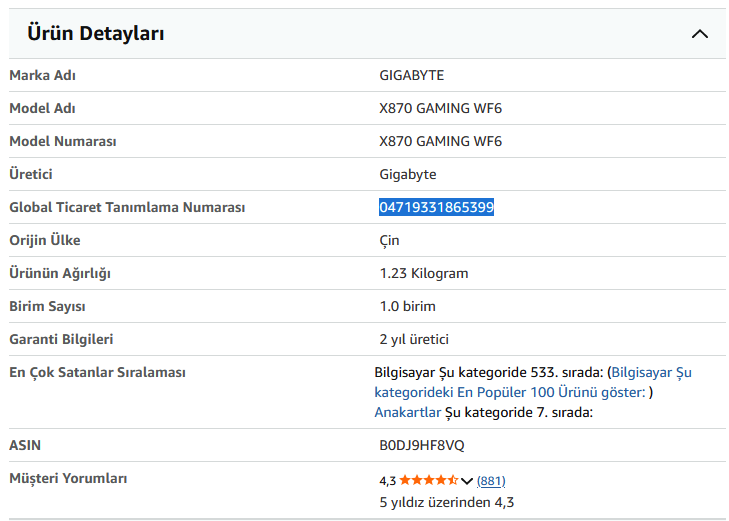The height and width of the screenshot is (521, 729).
Task: Open the rating breakdown chevron beside stars
Action: 467,481
